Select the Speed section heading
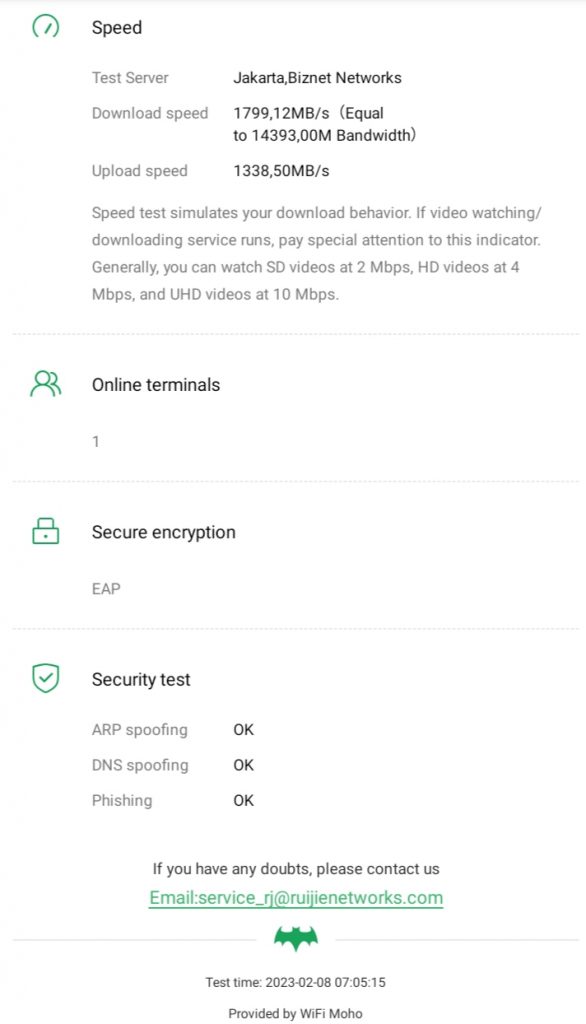The width and height of the screenshot is (586, 1024). click(117, 27)
